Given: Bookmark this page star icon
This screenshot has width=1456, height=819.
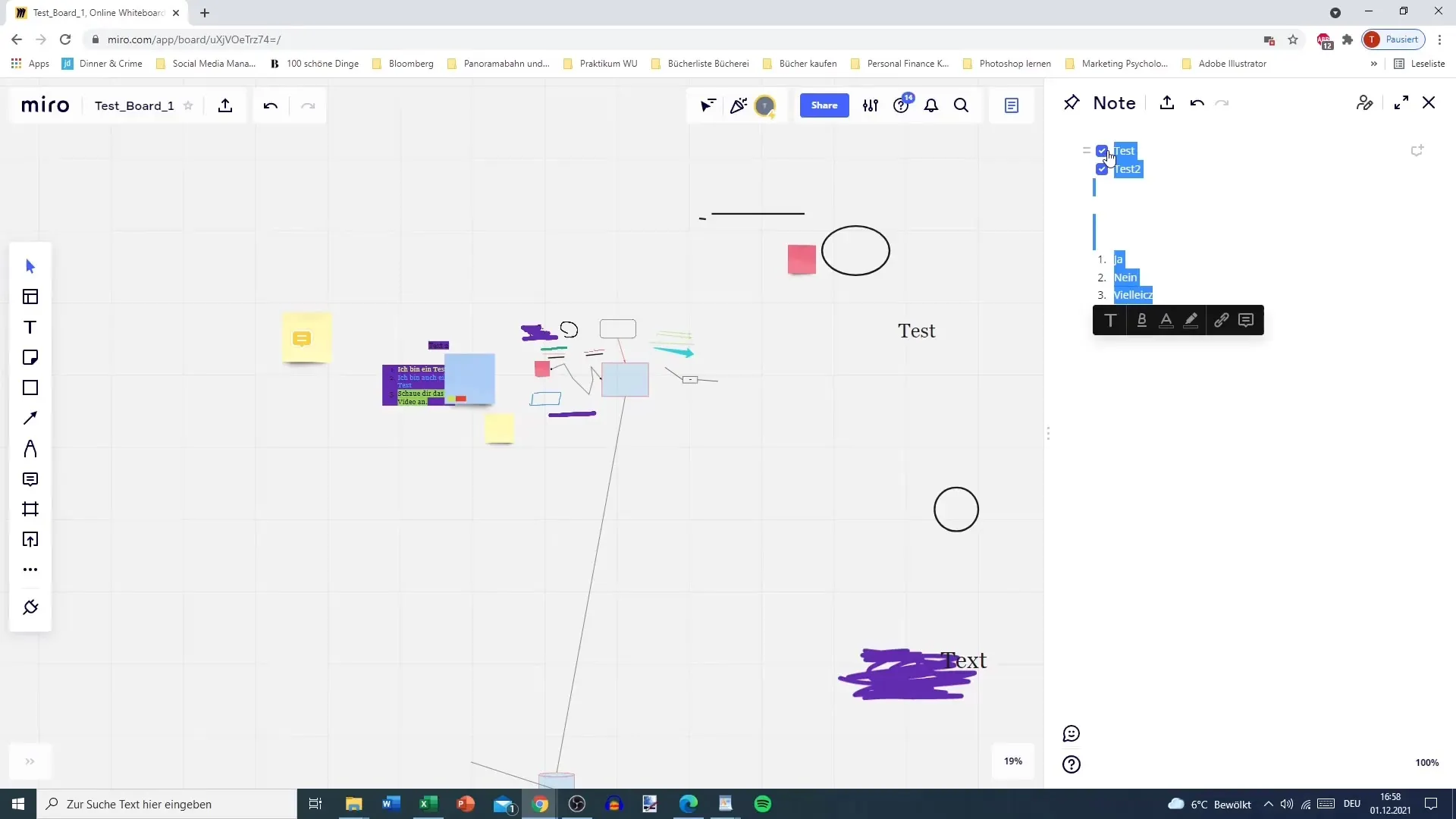Looking at the screenshot, I should coord(1293,39).
